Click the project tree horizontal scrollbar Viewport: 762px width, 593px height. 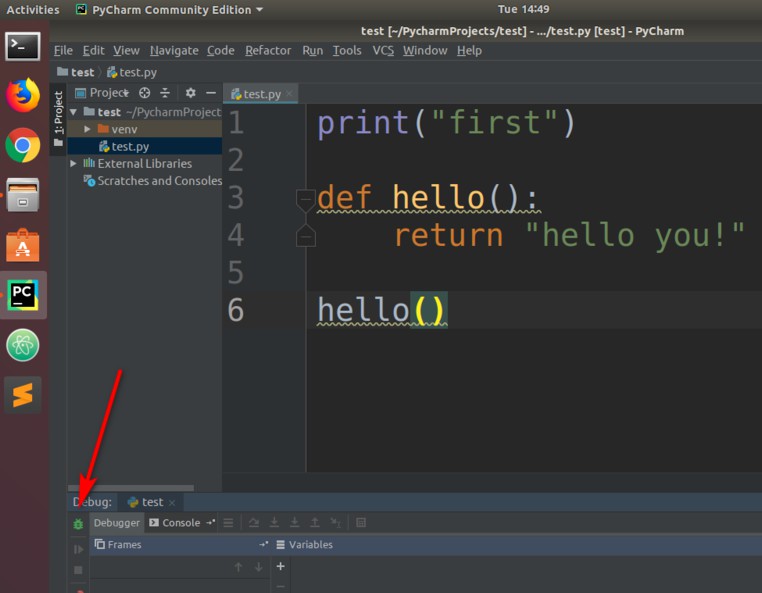point(131,487)
